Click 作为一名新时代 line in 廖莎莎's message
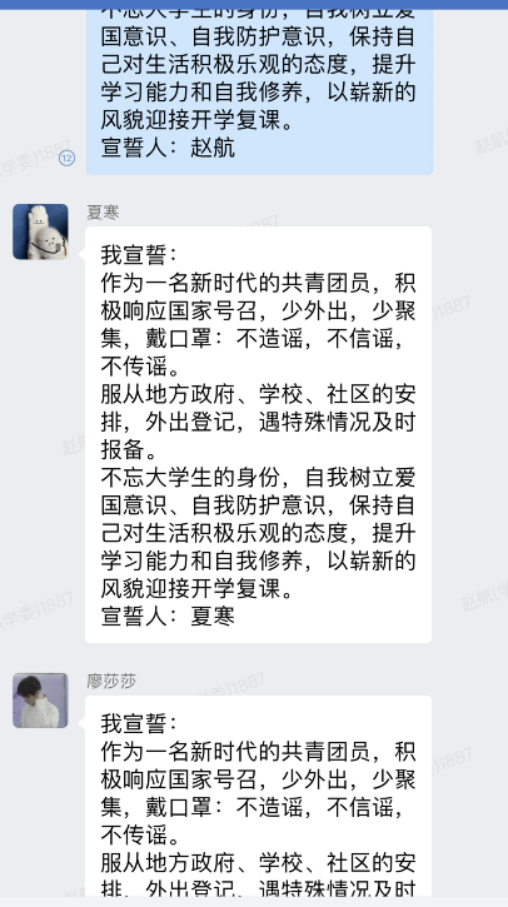 (258, 751)
